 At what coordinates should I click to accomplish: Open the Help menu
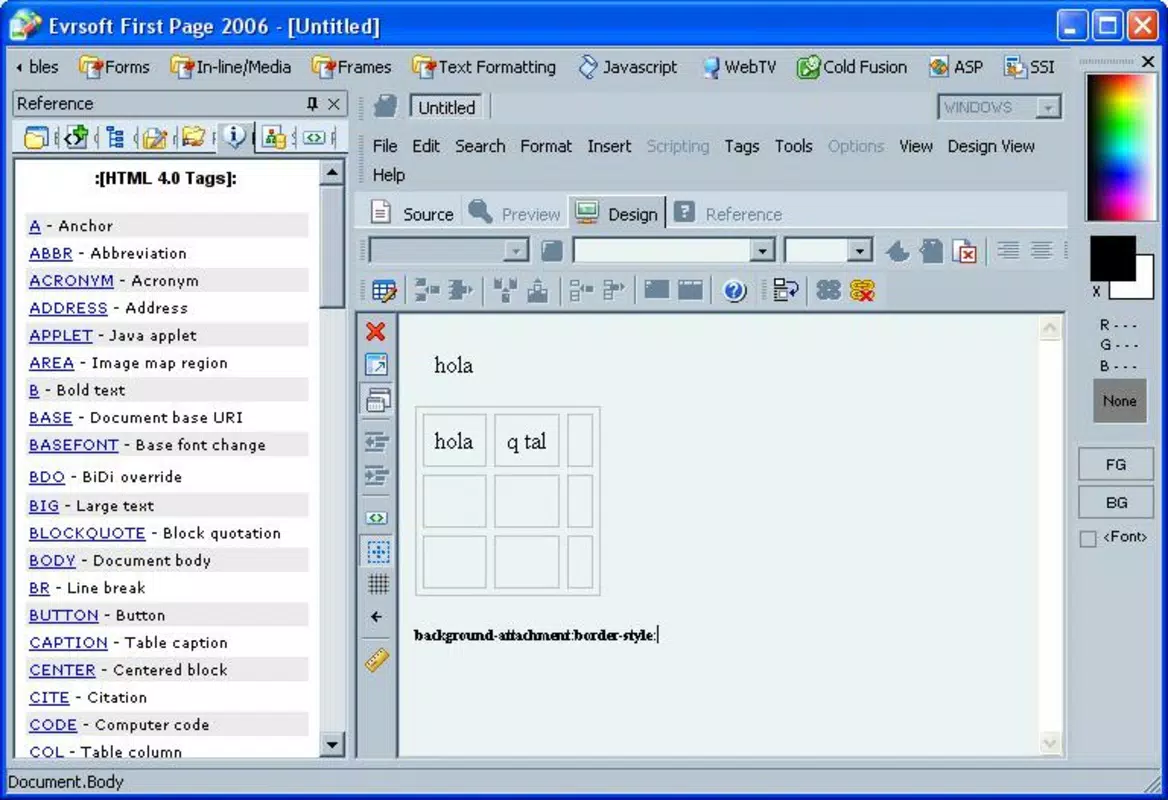click(388, 175)
